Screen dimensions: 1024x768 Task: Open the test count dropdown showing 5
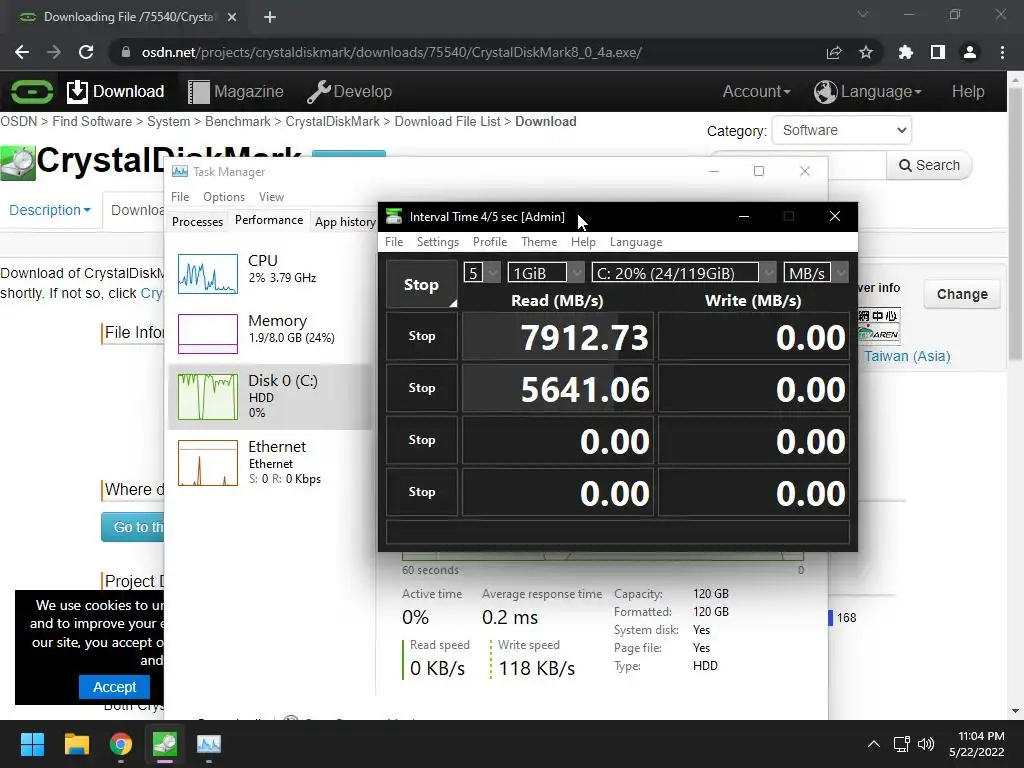(482, 272)
